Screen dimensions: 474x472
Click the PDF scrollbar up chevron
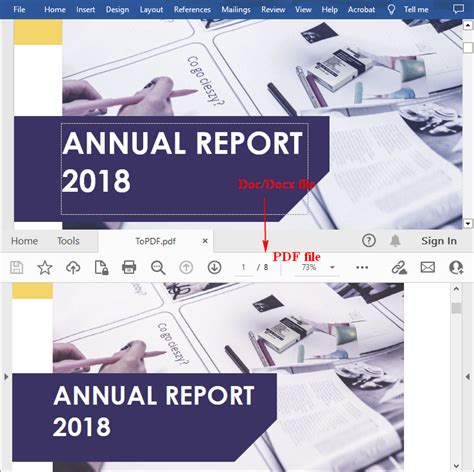point(456,289)
